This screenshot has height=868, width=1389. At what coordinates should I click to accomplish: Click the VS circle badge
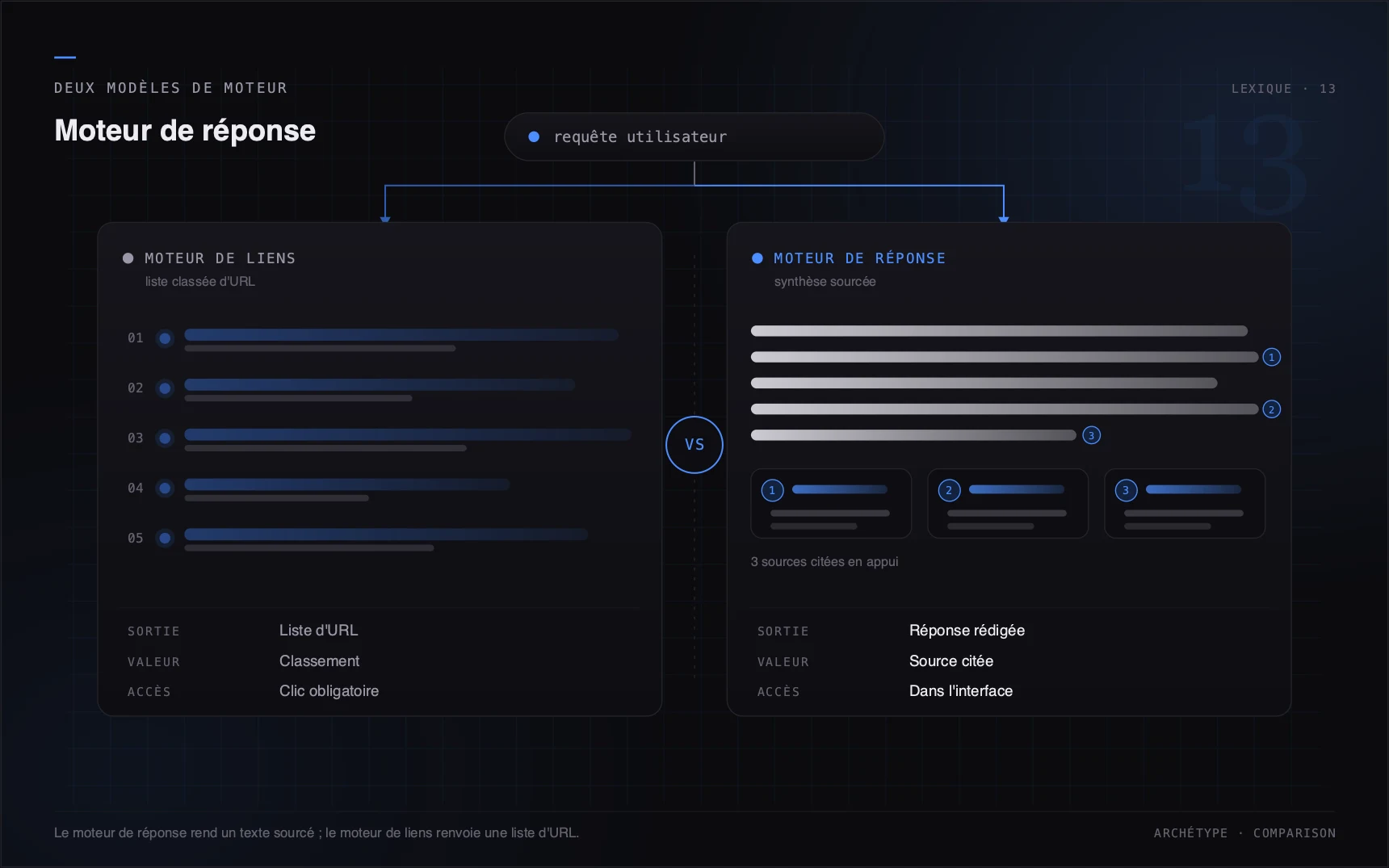[x=694, y=445]
